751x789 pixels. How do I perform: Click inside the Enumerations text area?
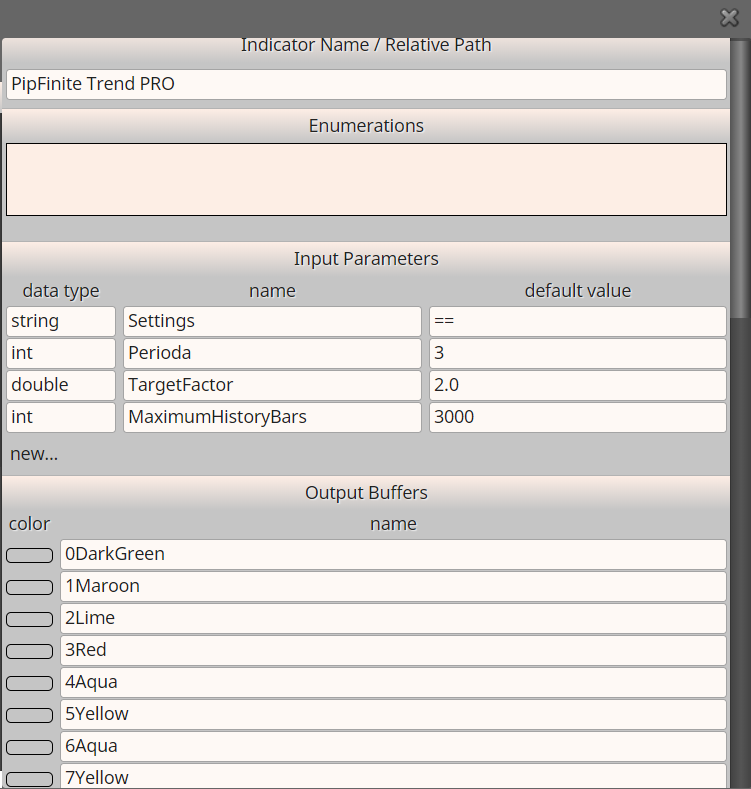pyautogui.click(x=366, y=180)
